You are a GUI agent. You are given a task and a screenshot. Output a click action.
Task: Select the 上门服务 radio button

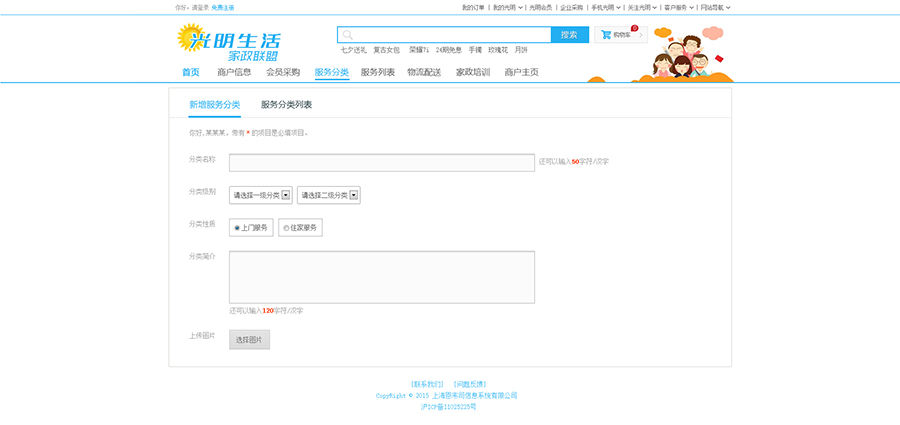(x=237, y=228)
